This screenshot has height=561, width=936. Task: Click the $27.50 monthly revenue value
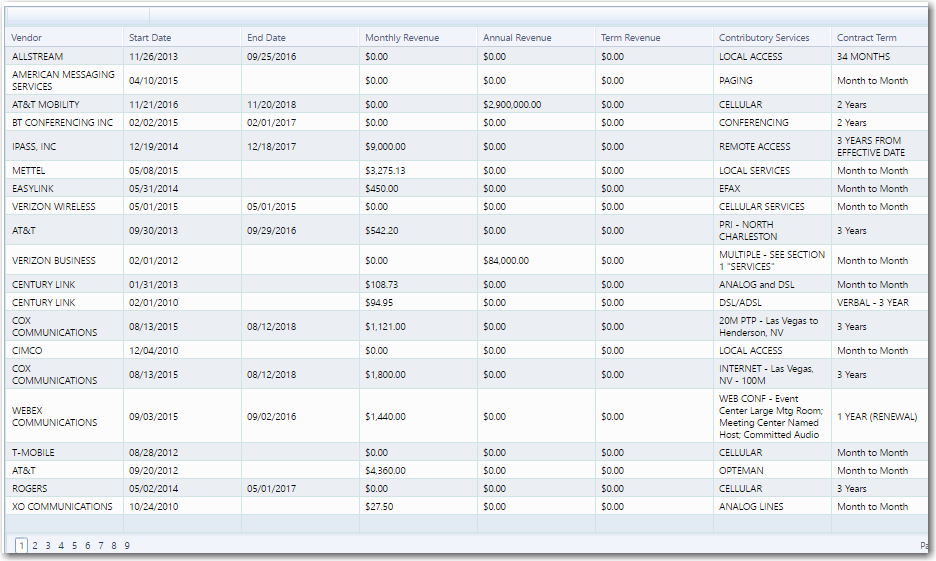(379, 506)
